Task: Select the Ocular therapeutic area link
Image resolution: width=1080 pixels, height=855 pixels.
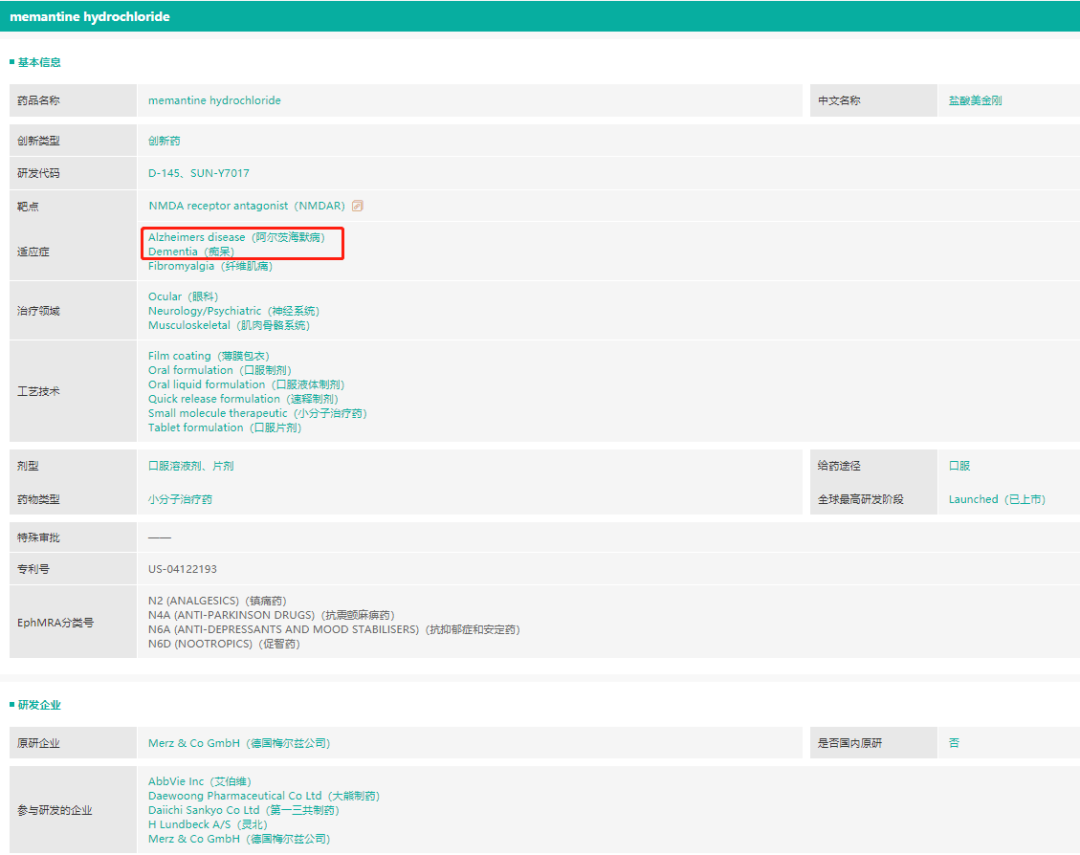Action: pos(183,297)
